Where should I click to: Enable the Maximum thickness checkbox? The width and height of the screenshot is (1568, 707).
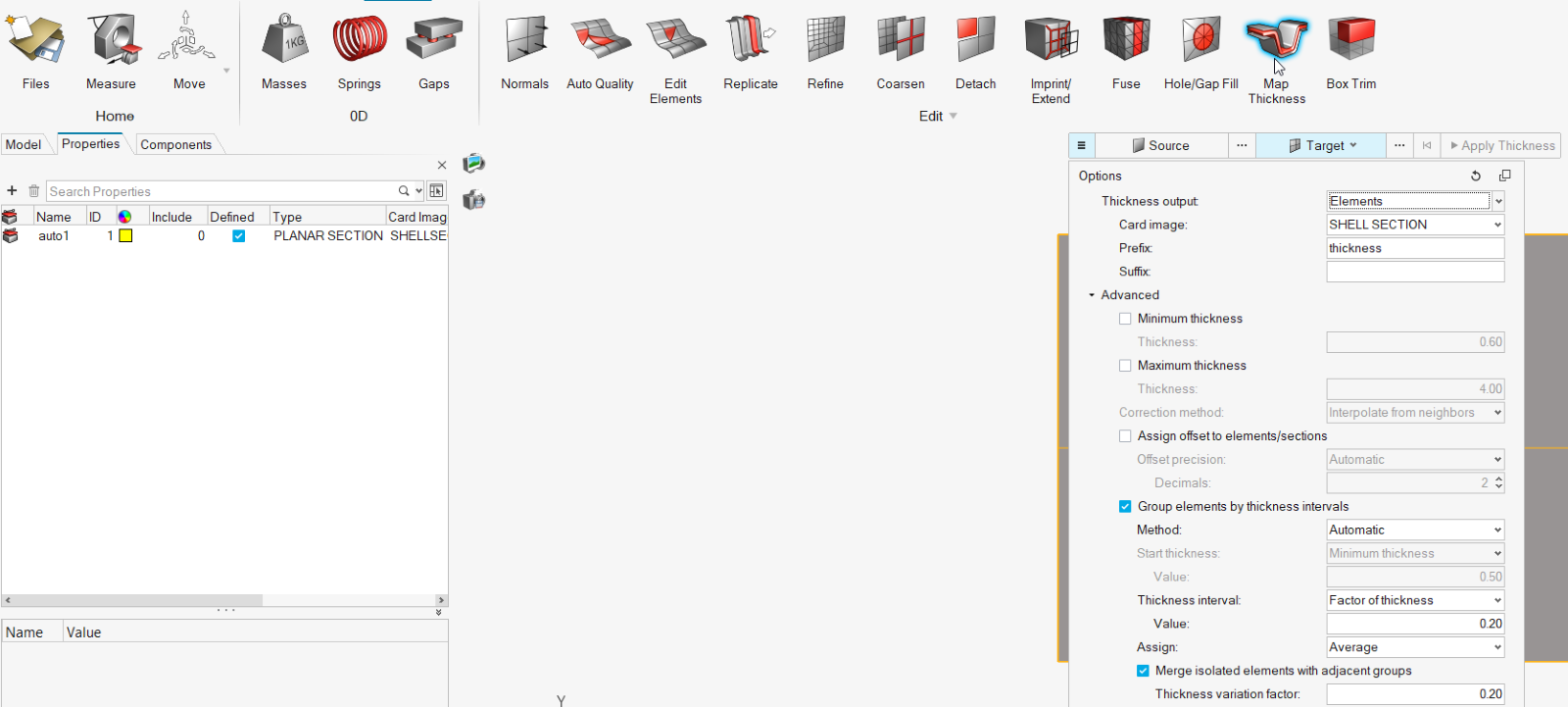pyautogui.click(x=1125, y=366)
